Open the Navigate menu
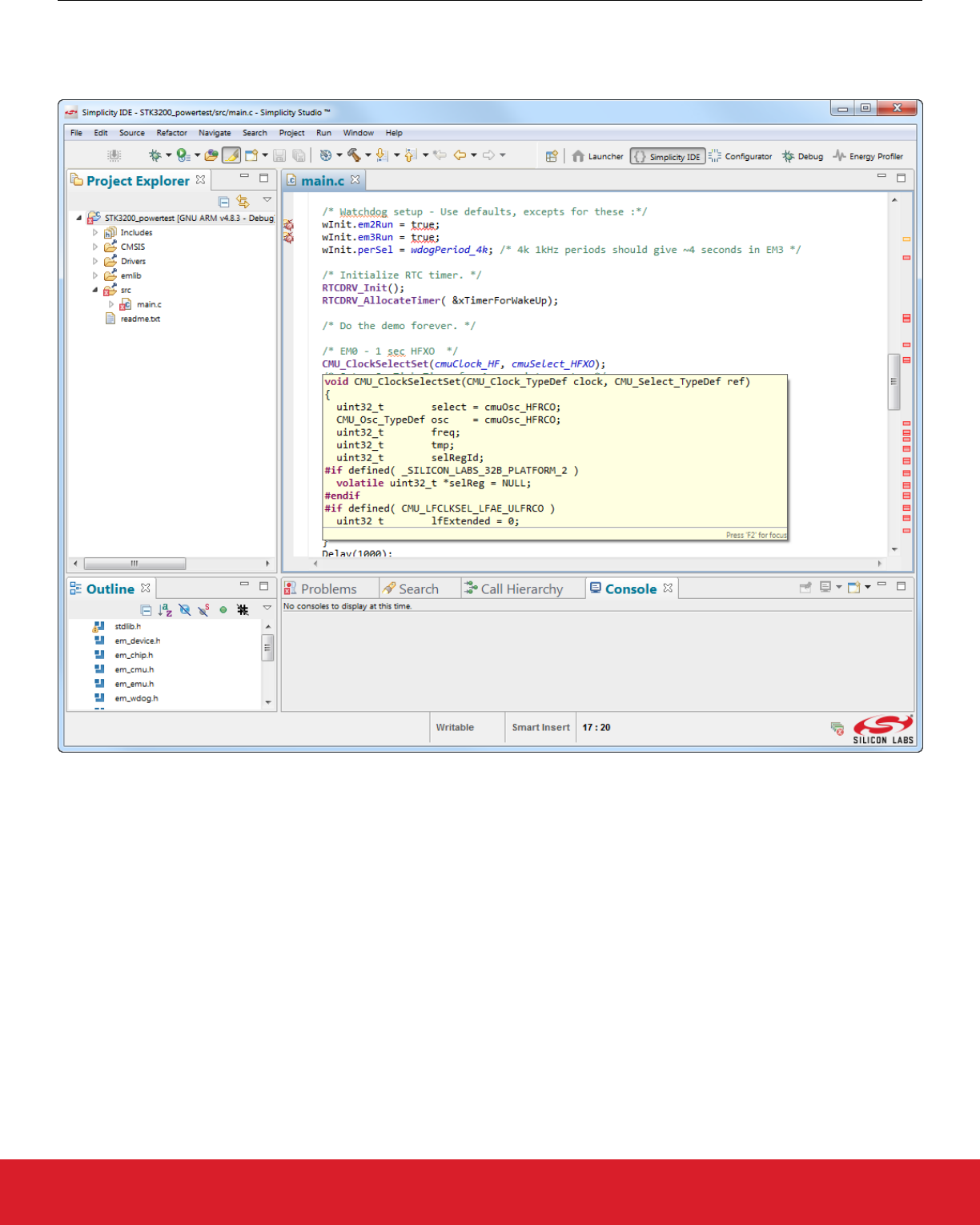The width and height of the screenshot is (980, 1225). coord(215,133)
